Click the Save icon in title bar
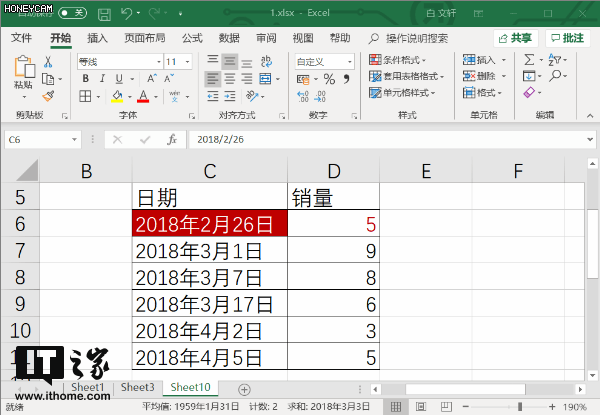The height and width of the screenshot is (415, 600). click(x=104, y=15)
